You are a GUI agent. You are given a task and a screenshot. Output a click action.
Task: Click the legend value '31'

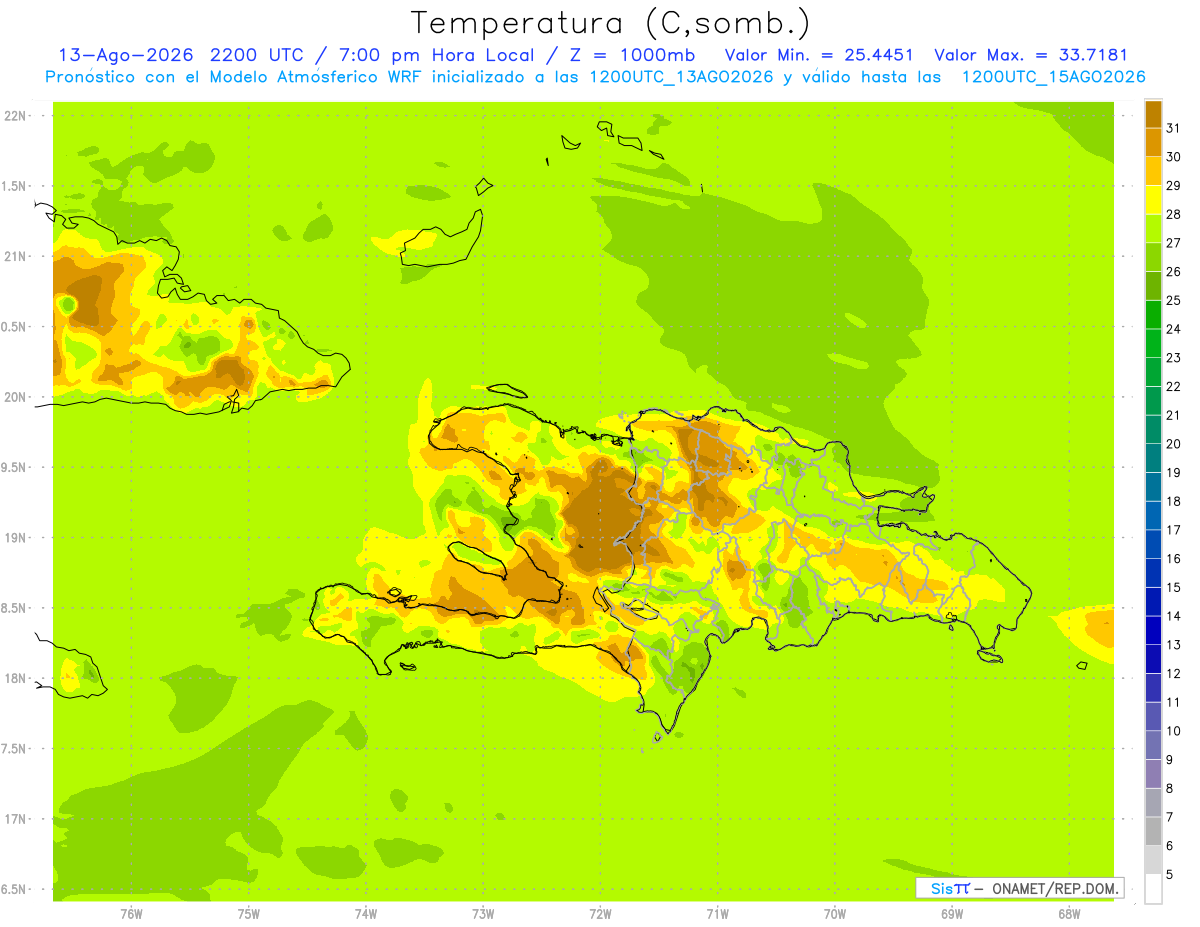click(x=1174, y=128)
